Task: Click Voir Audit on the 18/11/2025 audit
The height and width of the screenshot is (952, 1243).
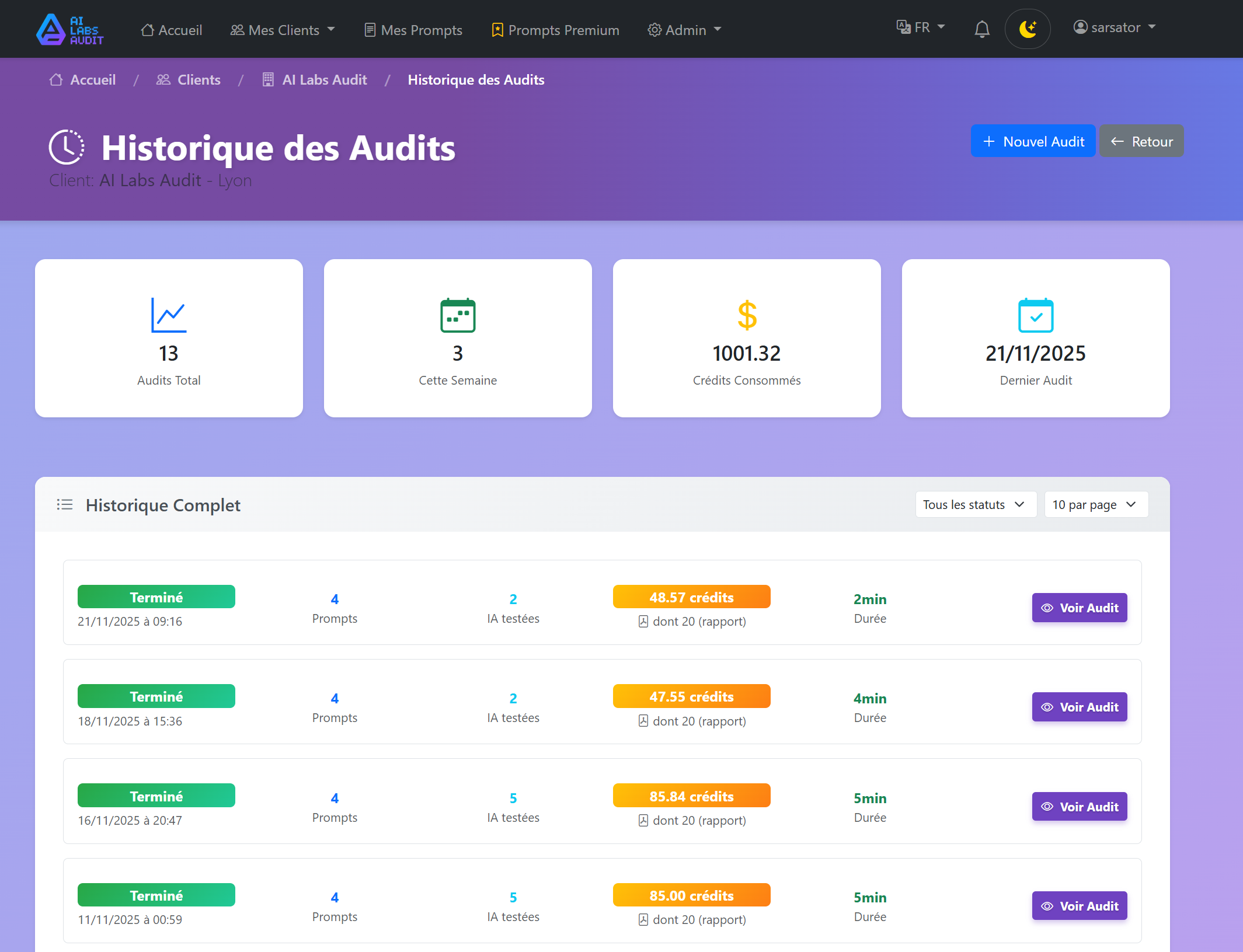Action: click(x=1079, y=707)
